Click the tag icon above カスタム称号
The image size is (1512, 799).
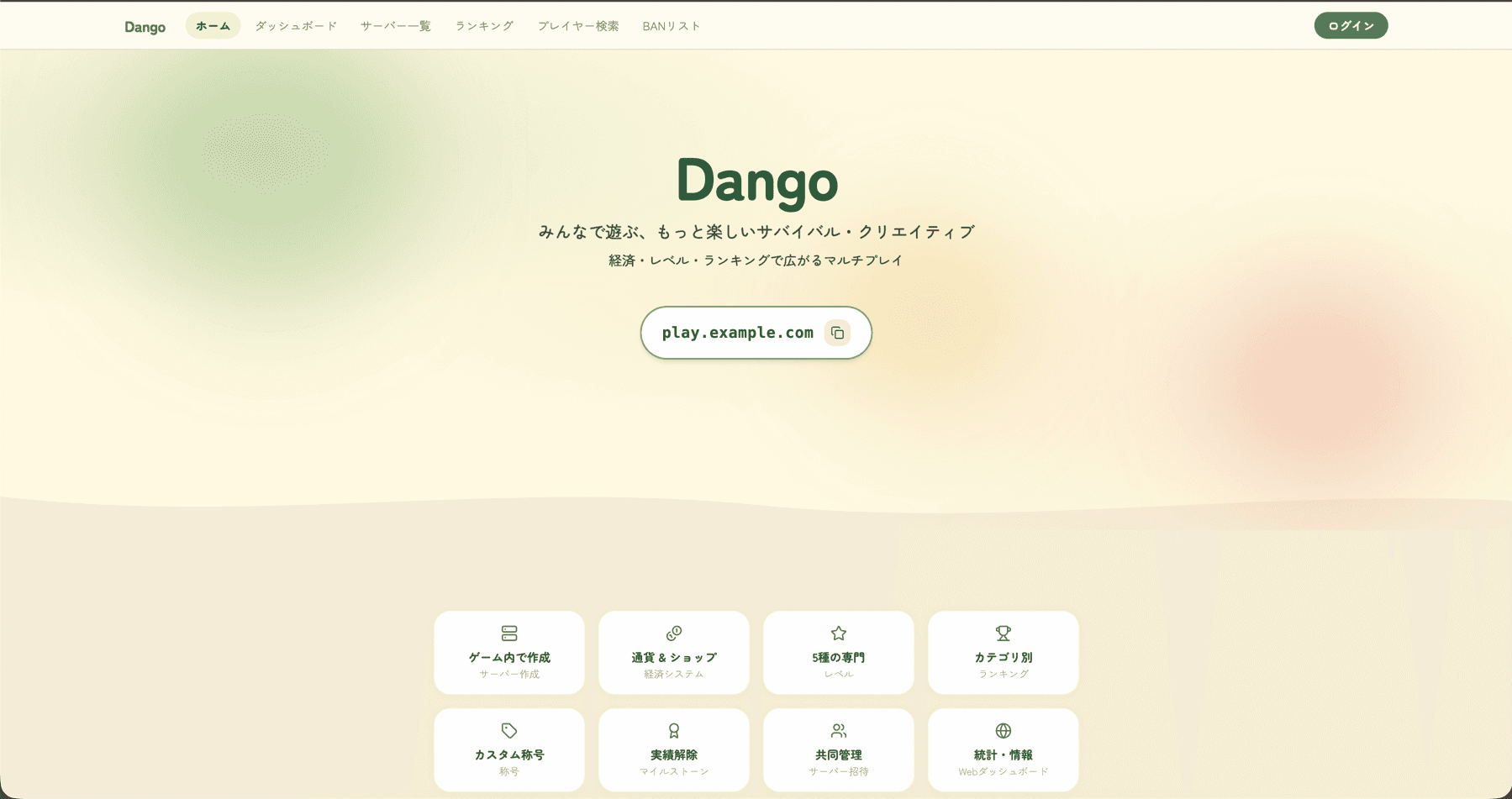[x=509, y=731]
